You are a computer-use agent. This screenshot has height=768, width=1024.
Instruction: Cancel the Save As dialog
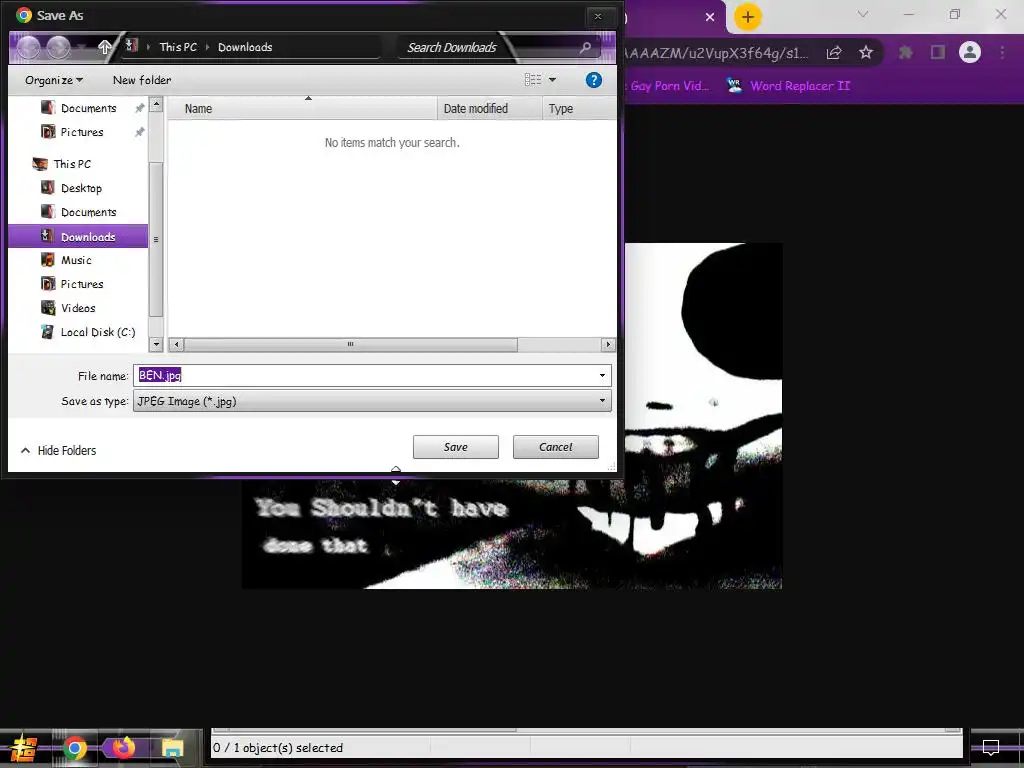click(x=556, y=447)
